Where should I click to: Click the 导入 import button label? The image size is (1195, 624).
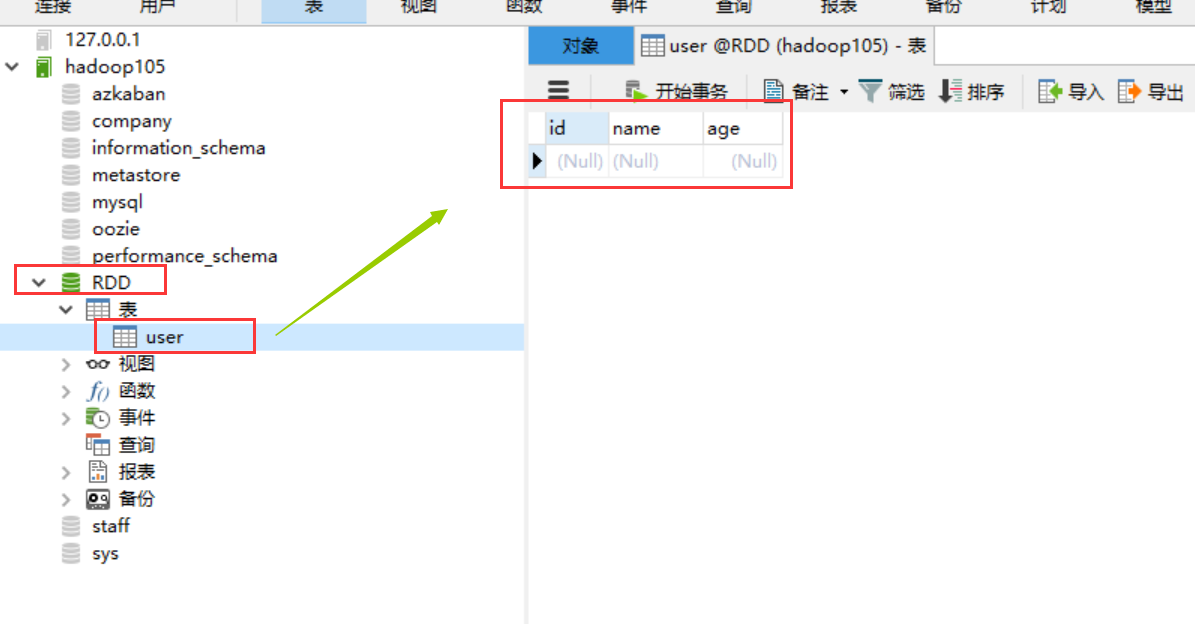coord(1086,92)
